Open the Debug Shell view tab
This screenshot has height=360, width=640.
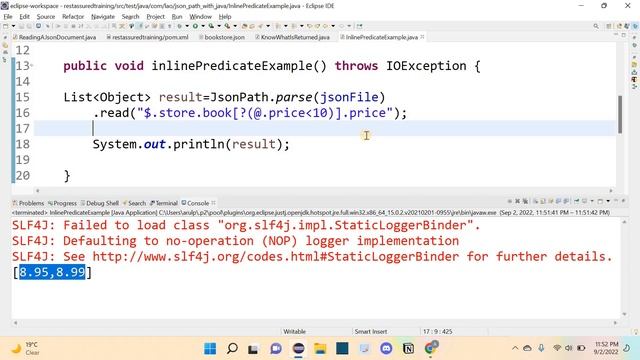coord(100,203)
